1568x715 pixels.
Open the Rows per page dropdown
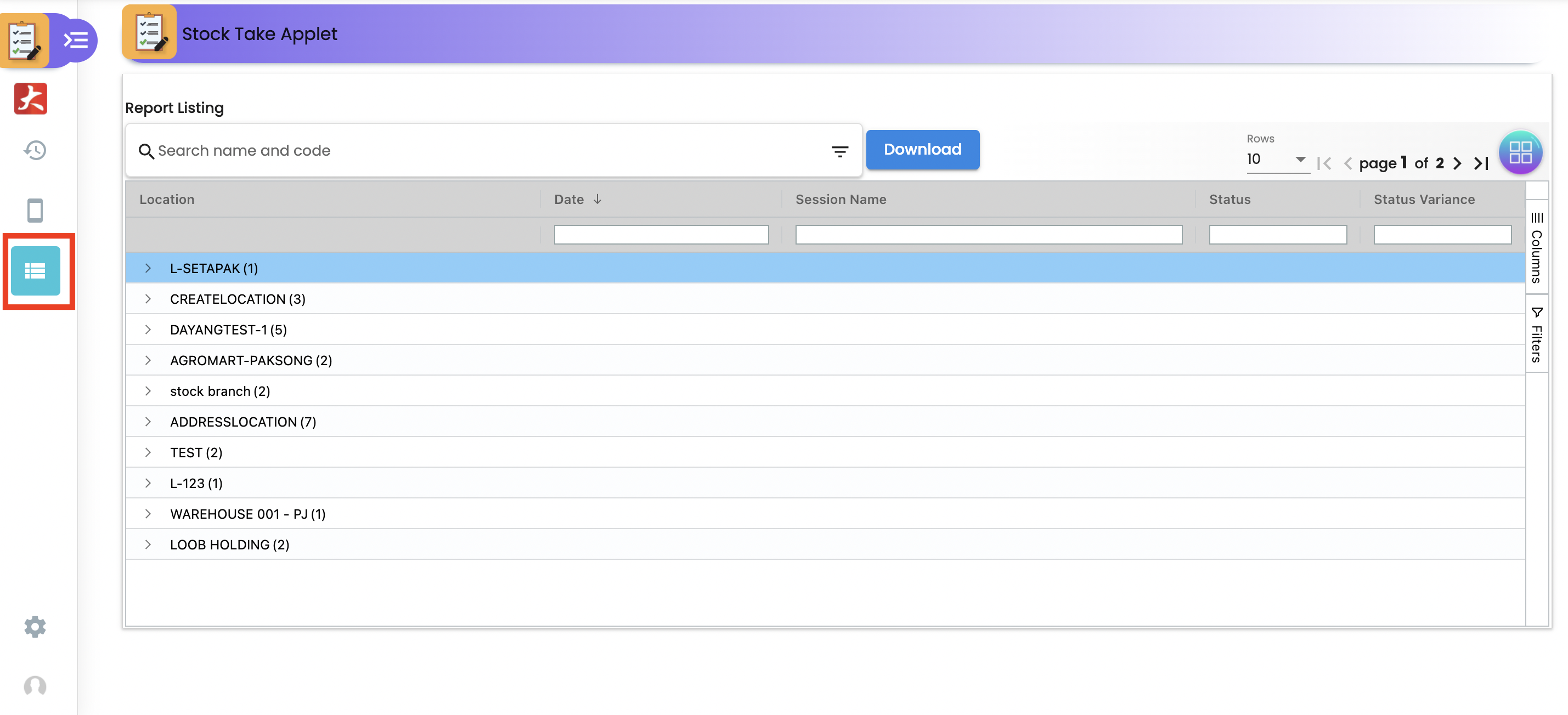[x=1277, y=160]
